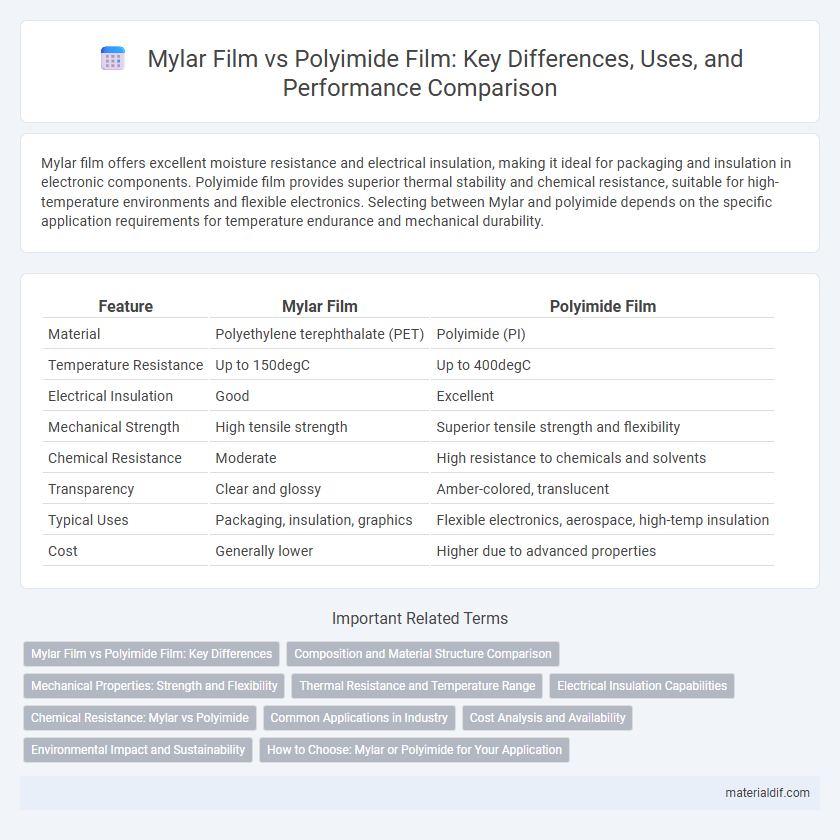The height and width of the screenshot is (840, 840).
Task: Click 'Polyethylene terephthalate (PET)' cell
Action: (320, 334)
